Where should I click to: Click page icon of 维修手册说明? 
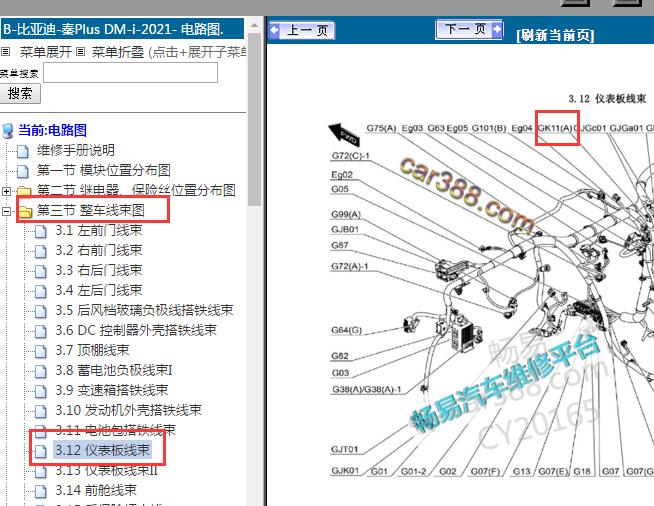(23, 151)
